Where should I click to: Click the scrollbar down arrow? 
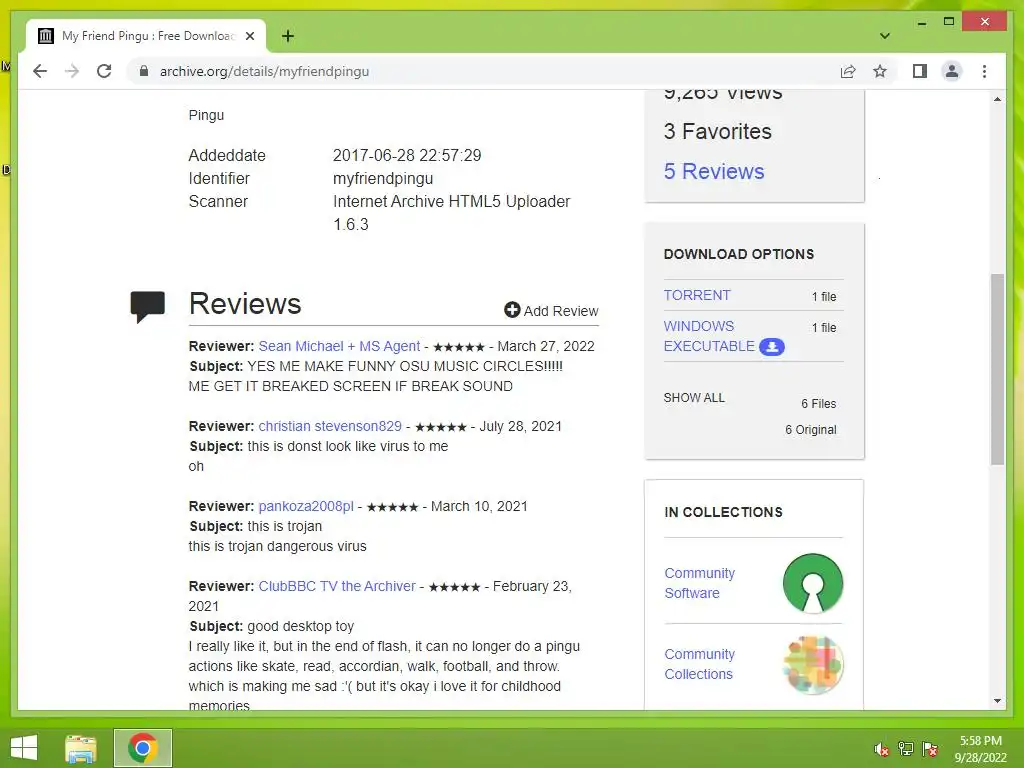(997, 701)
